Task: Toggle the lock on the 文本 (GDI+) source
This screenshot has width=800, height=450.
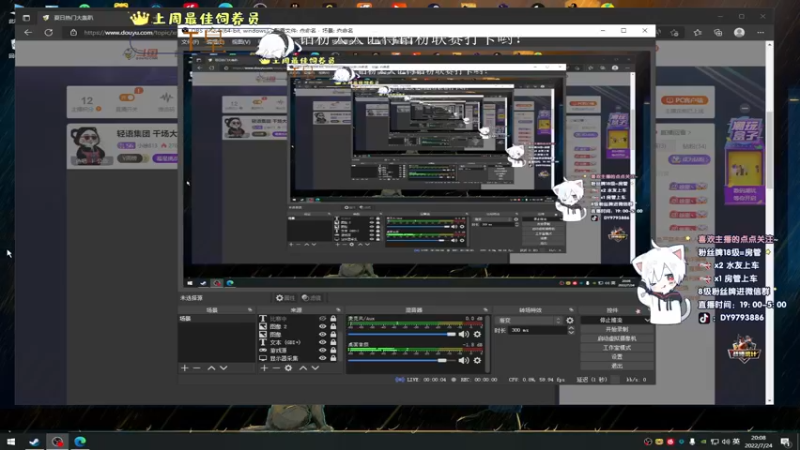Action: tap(333, 342)
